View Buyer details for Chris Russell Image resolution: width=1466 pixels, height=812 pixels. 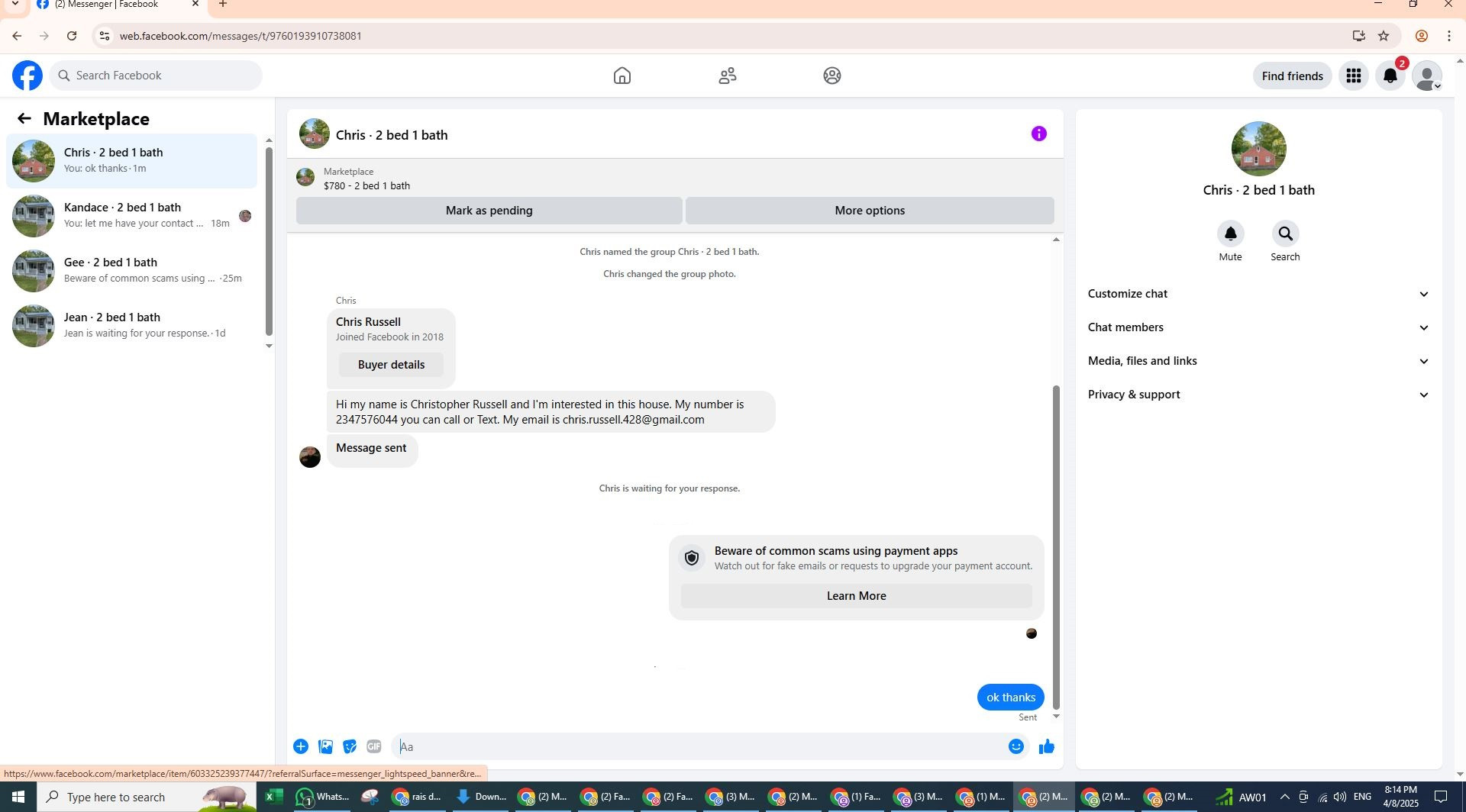[x=391, y=365]
